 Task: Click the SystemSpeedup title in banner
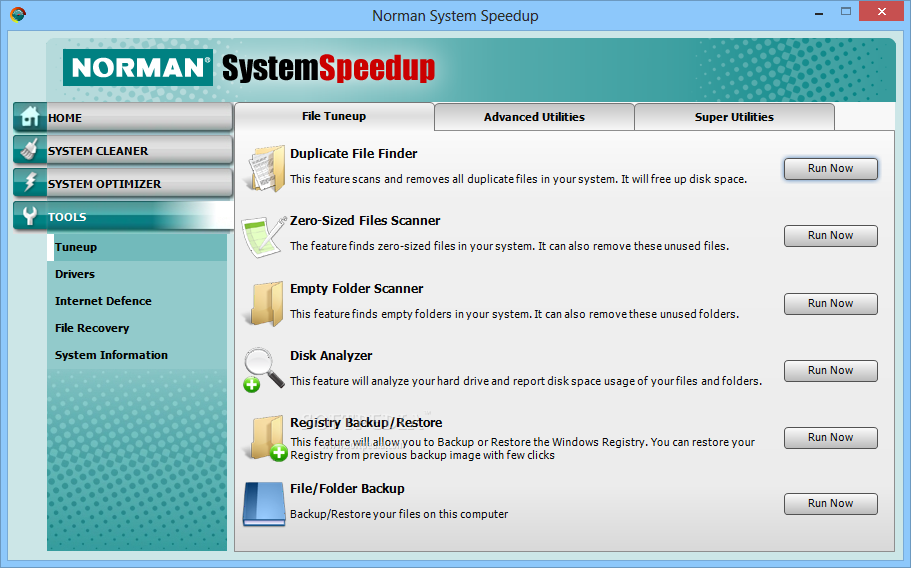(328, 68)
